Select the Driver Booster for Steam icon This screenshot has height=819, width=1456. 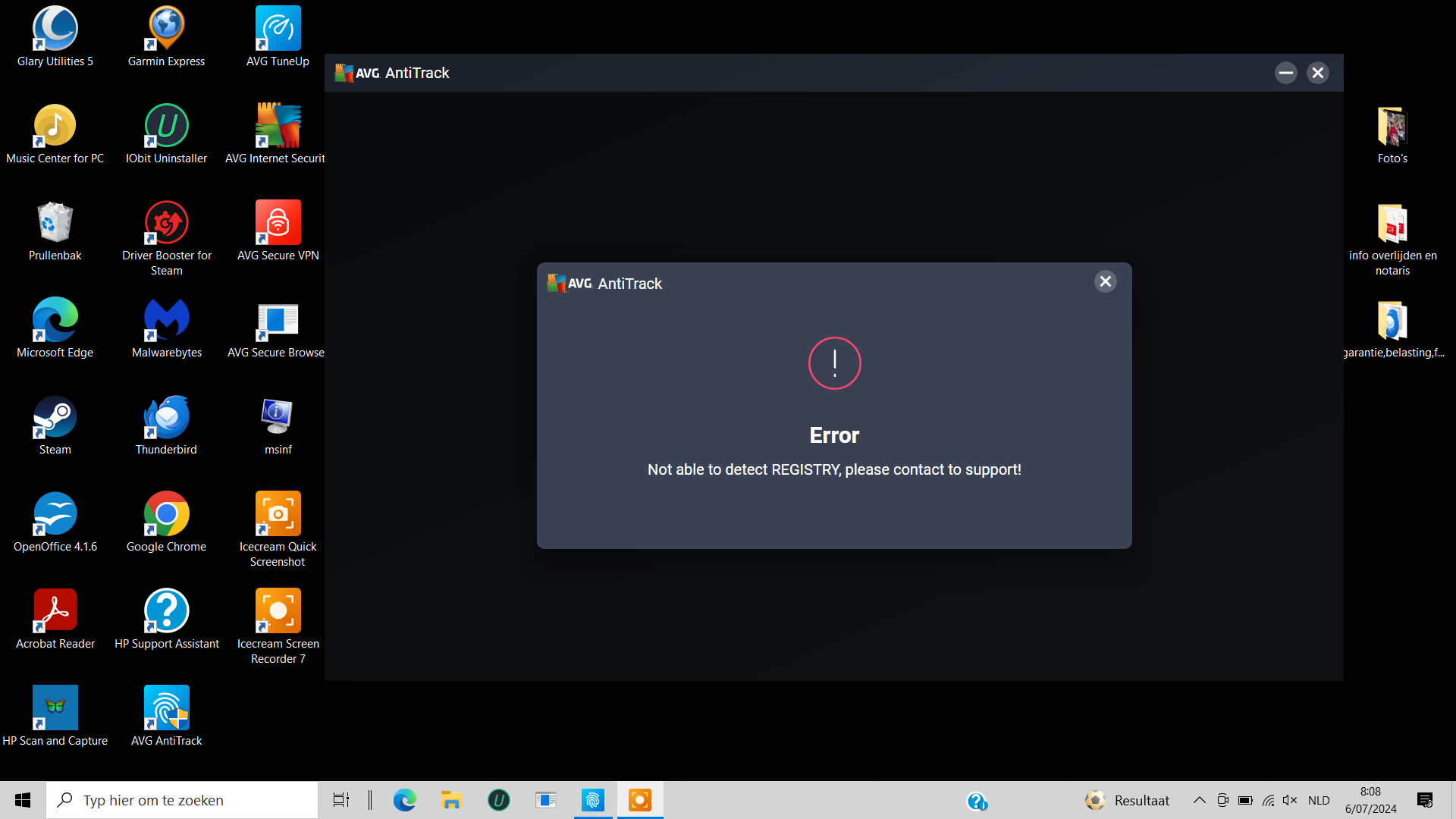point(166,238)
